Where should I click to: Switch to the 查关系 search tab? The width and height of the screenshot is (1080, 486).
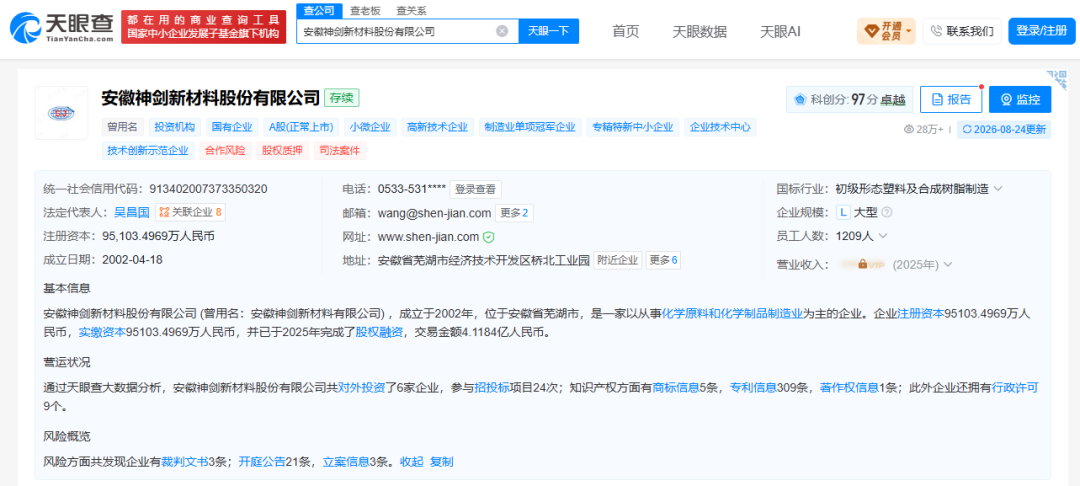click(411, 10)
